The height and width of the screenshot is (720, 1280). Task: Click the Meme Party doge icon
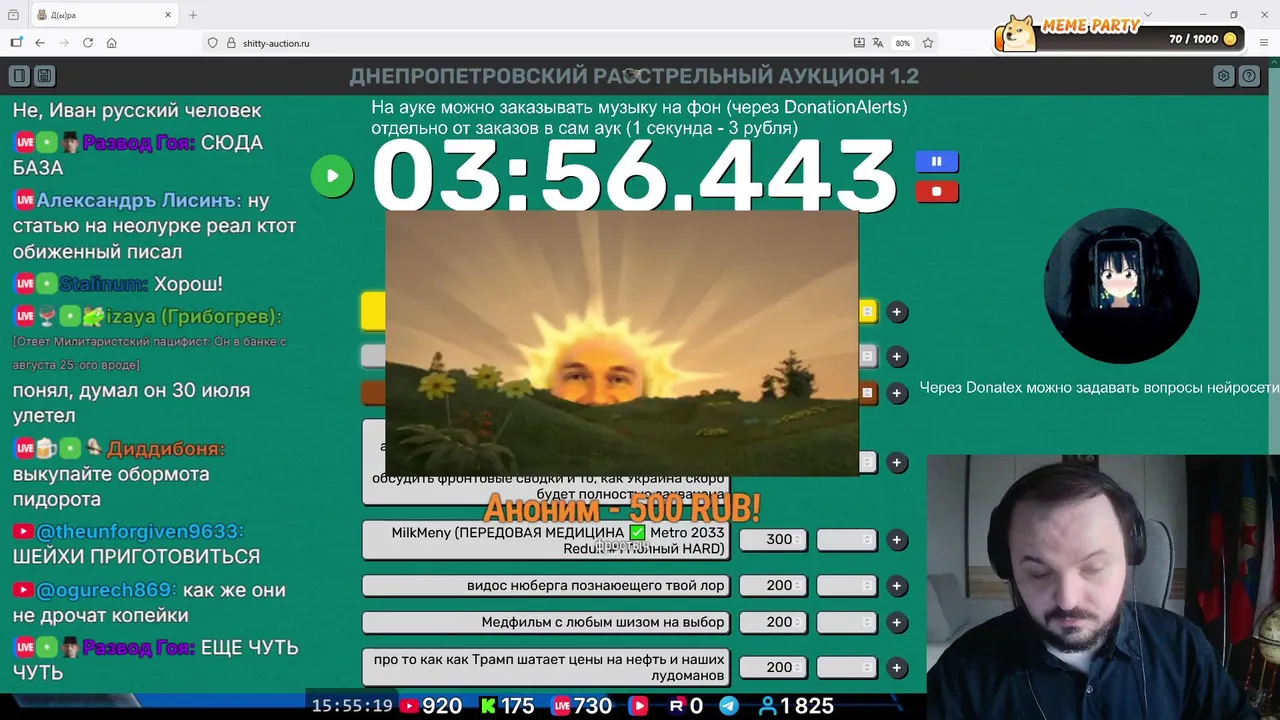1016,33
